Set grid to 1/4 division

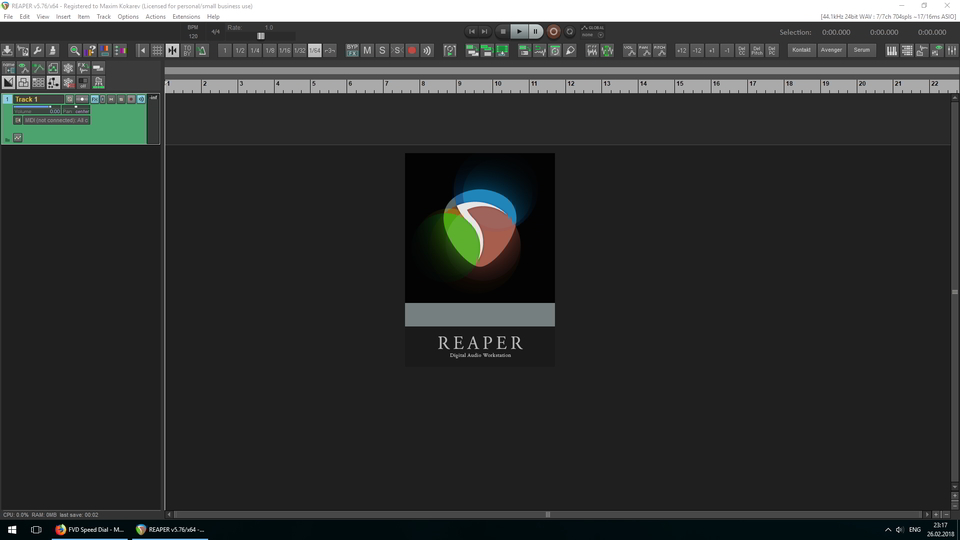pyautogui.click(x=255, y=50)
